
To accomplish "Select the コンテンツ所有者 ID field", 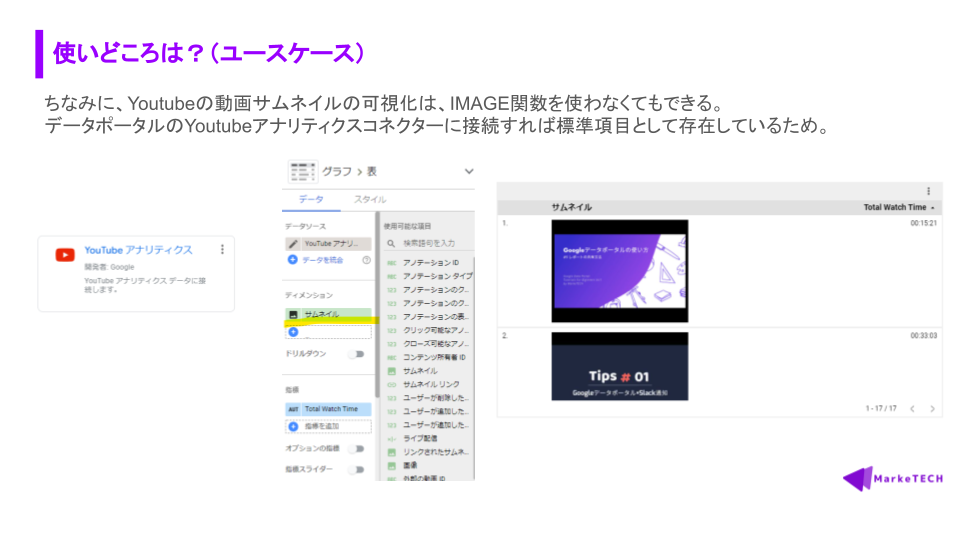I will pyautogui.click(x=434, y=357).
